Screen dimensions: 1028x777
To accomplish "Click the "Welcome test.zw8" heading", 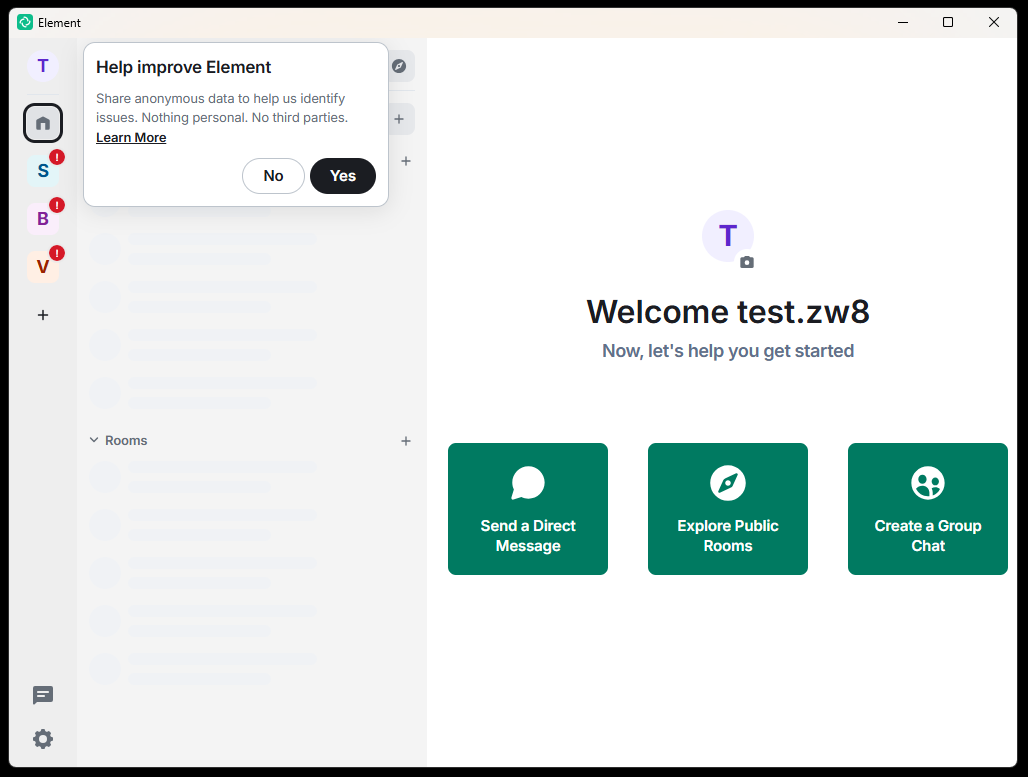I will click(x=728, y=311).
